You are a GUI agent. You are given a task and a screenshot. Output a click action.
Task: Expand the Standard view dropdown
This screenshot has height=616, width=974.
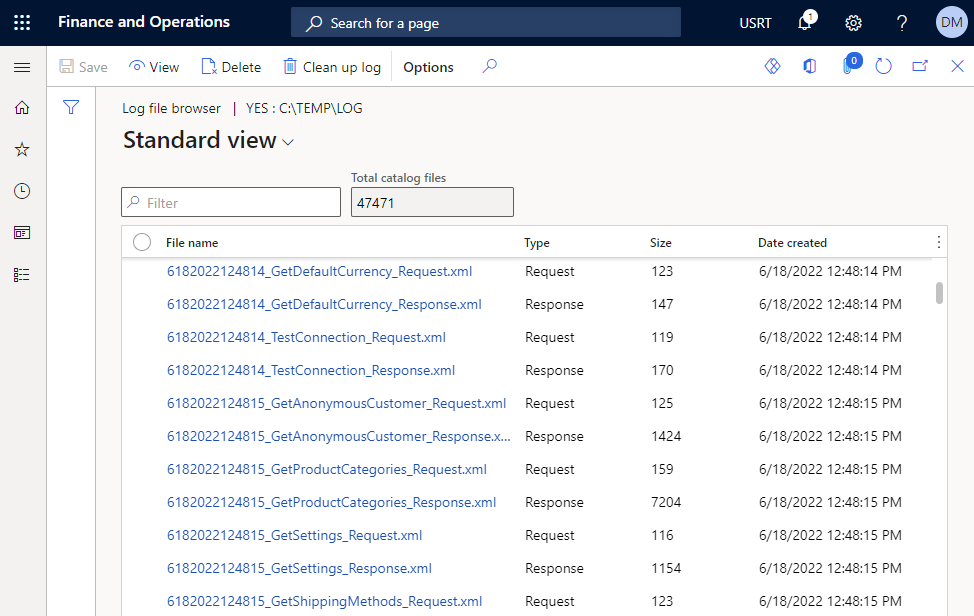click(288, 142)
